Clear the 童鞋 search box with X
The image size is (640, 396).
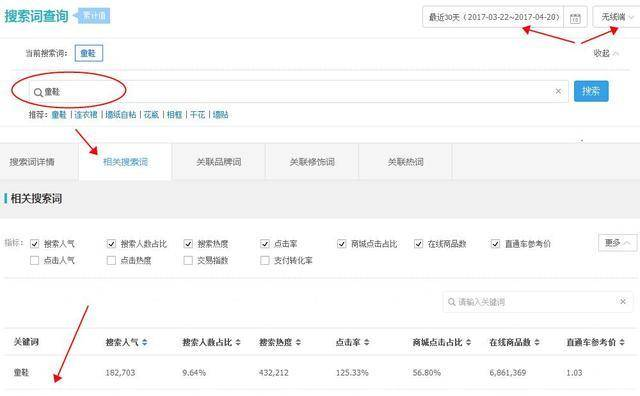[558, 91]
